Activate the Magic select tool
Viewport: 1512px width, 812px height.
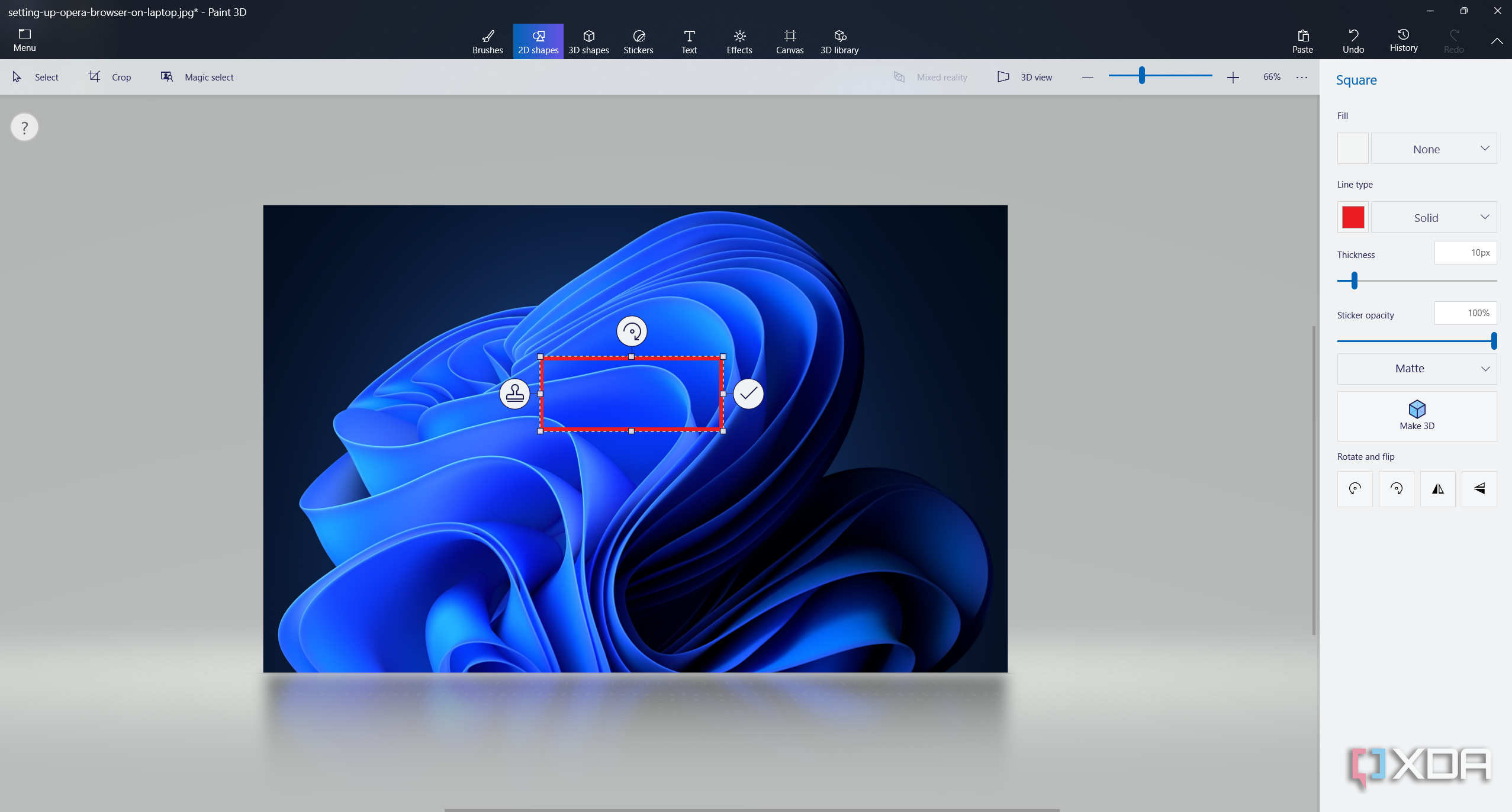pyautogui.click(x=197, y=77)
